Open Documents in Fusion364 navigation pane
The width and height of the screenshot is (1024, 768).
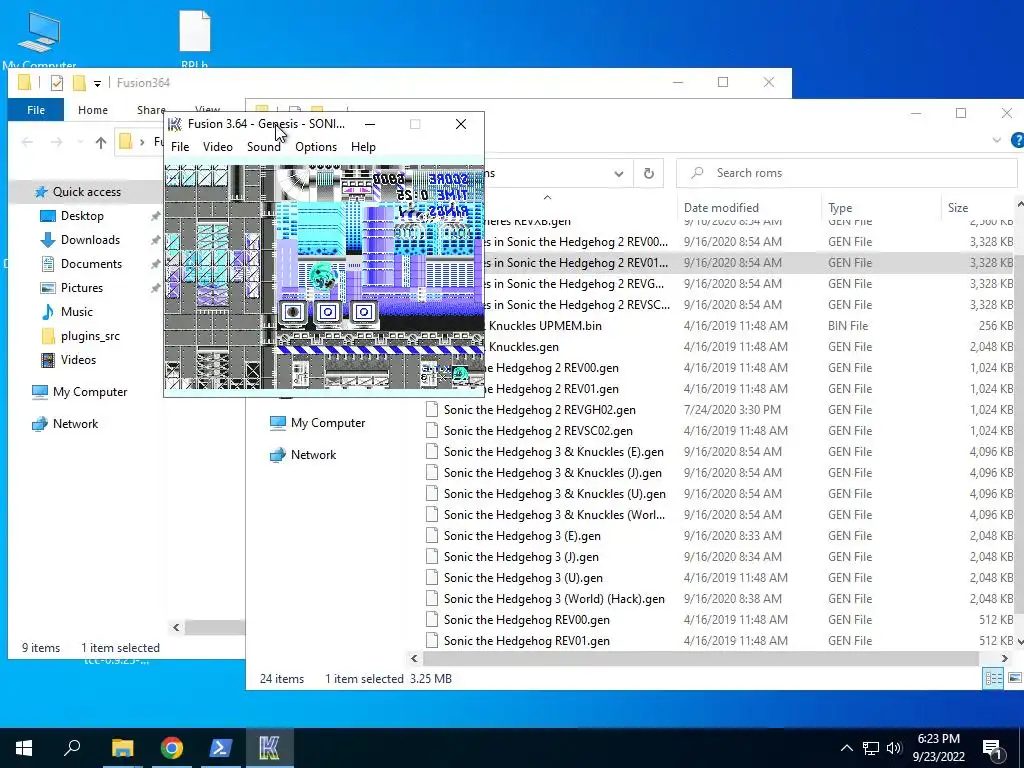pyautogui.click(x=91, y=264)
